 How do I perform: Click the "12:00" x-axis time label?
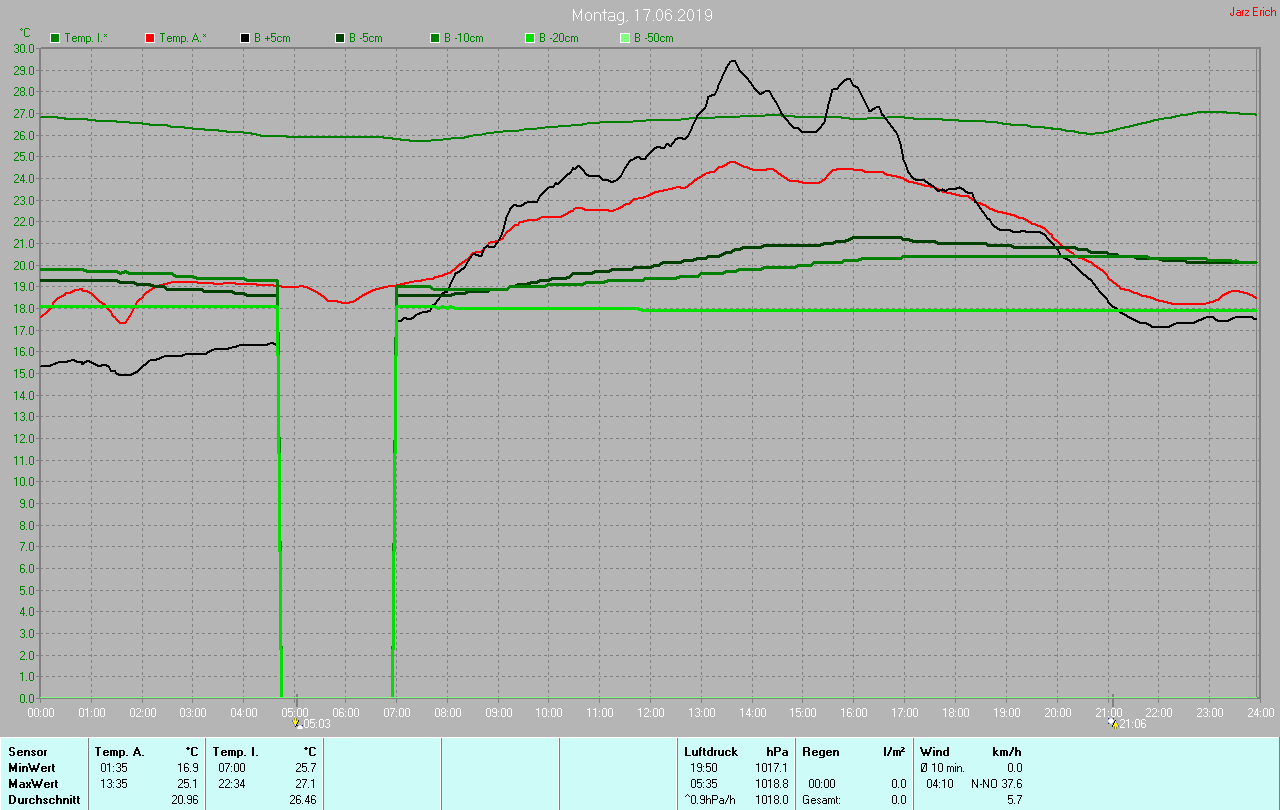point(651,713)
